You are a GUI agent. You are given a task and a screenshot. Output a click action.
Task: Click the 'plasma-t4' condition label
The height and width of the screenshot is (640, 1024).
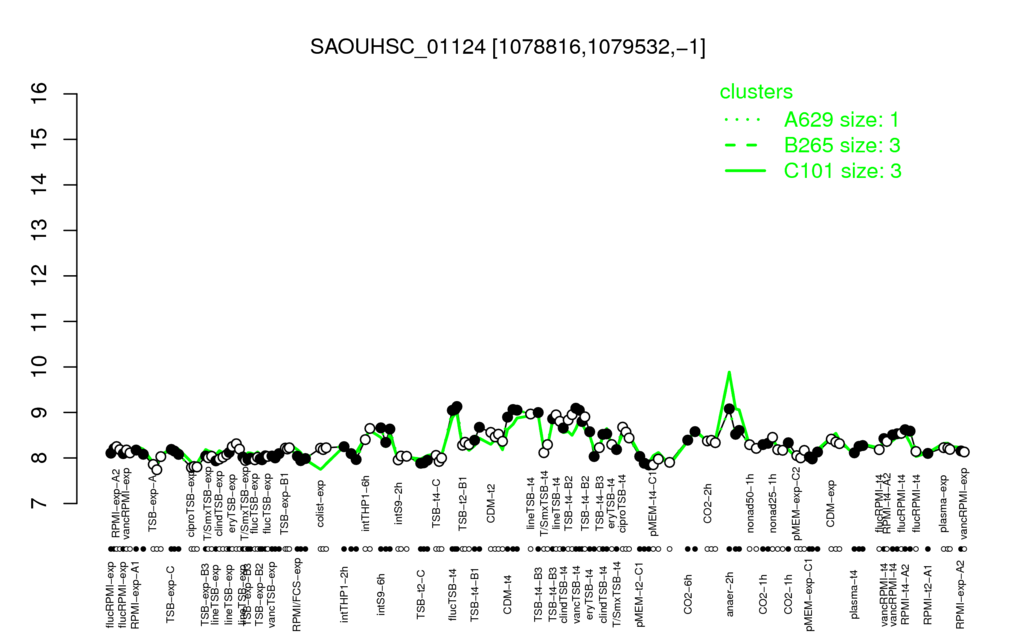(855, 593)
